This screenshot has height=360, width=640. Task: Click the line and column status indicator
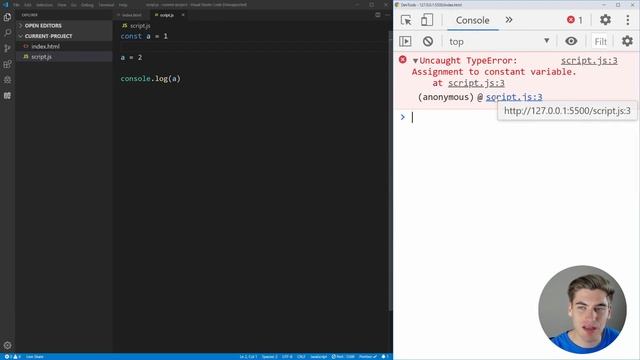coord(248,357)
